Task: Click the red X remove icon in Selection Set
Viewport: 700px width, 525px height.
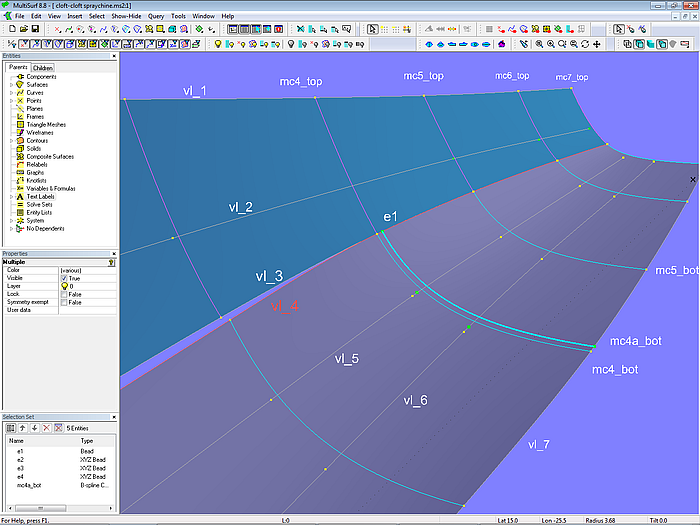Action: [46, 427]
